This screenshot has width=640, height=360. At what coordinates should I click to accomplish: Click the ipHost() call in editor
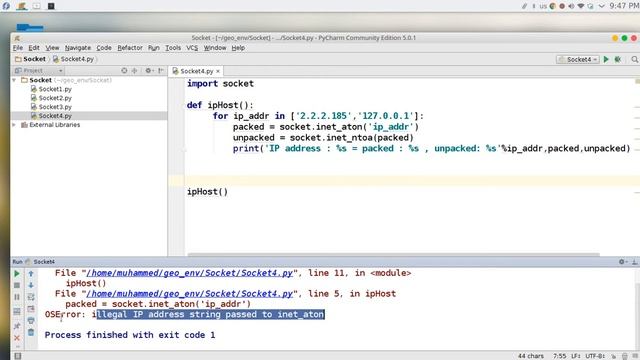pyautogui.click(x=207, y=192)
